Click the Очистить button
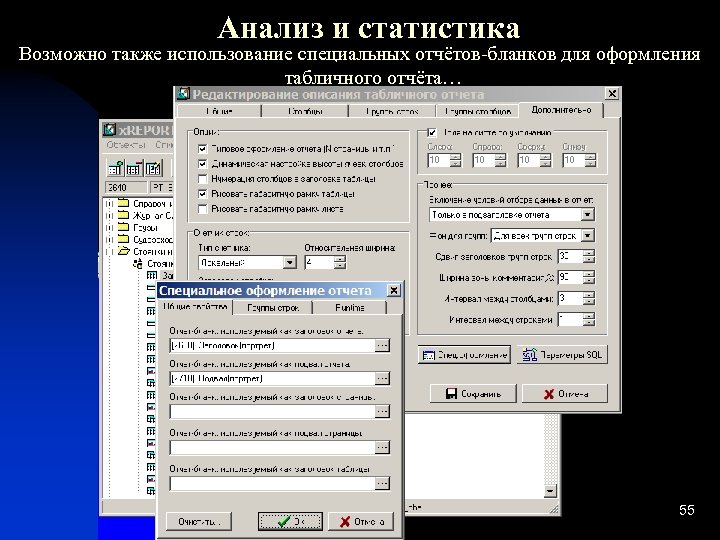The image size is (720, 540). tap(199, 522)
